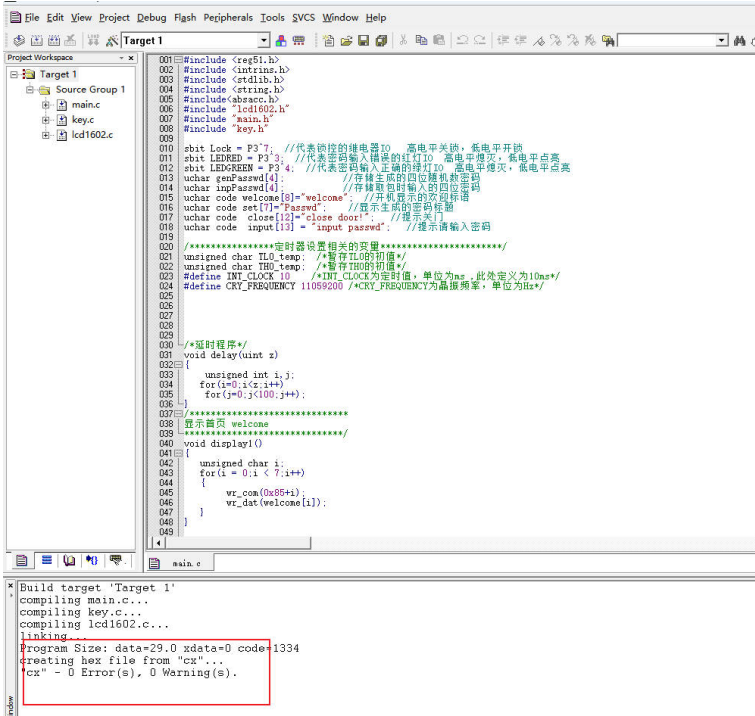
Task: Close the Project Workspace panel
Action: pyautogui.click(x=131, y=58)
